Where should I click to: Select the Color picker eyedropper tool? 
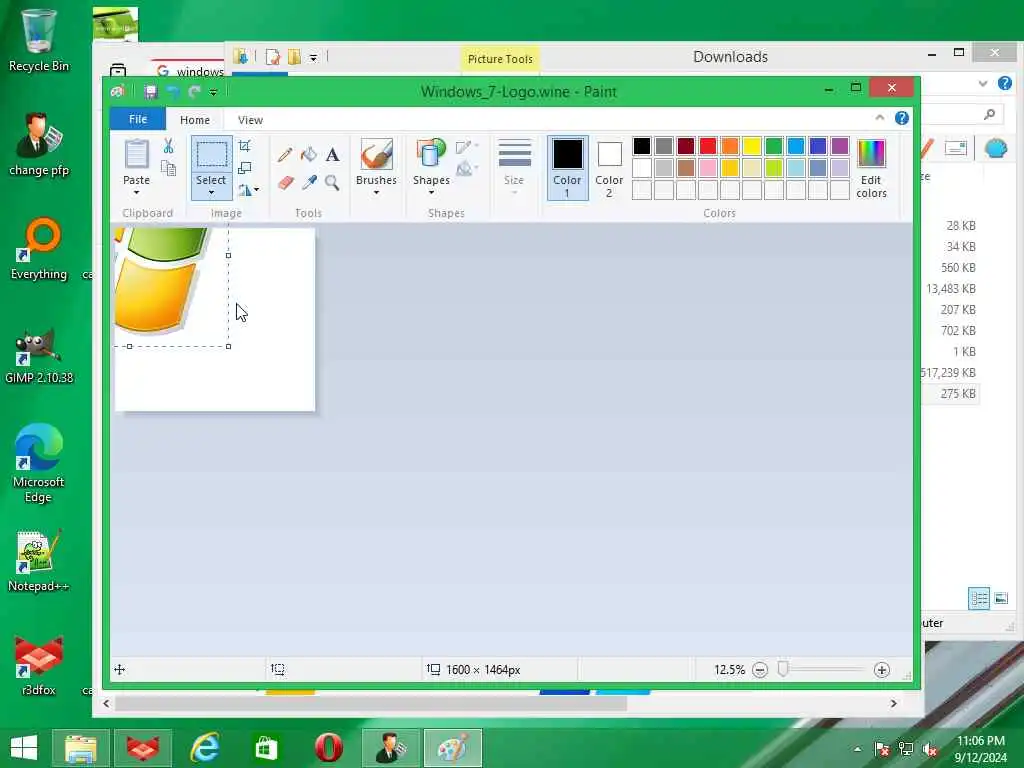point(309,182)
